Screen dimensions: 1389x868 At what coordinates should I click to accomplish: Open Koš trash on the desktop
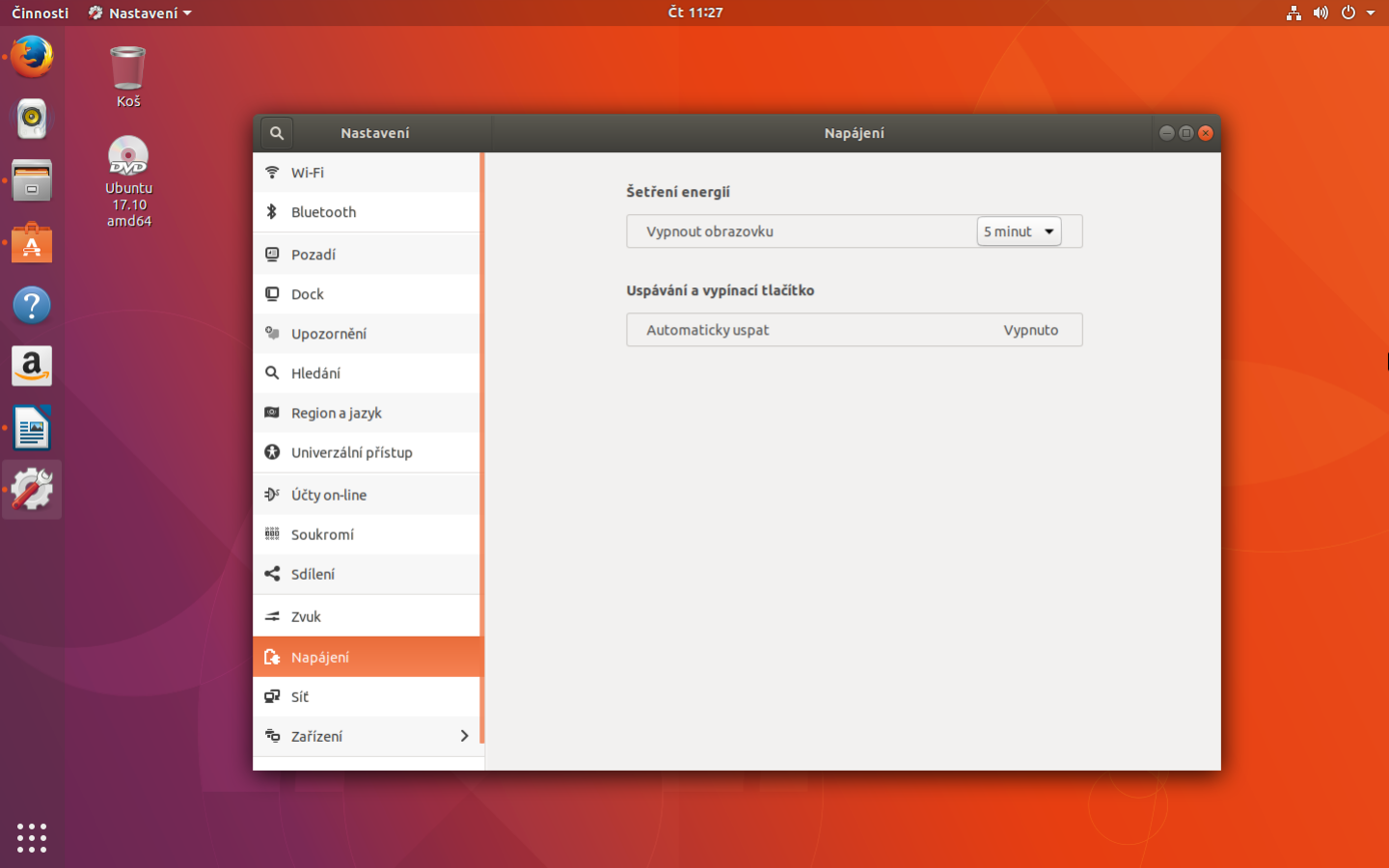click(x=127, y=68)
